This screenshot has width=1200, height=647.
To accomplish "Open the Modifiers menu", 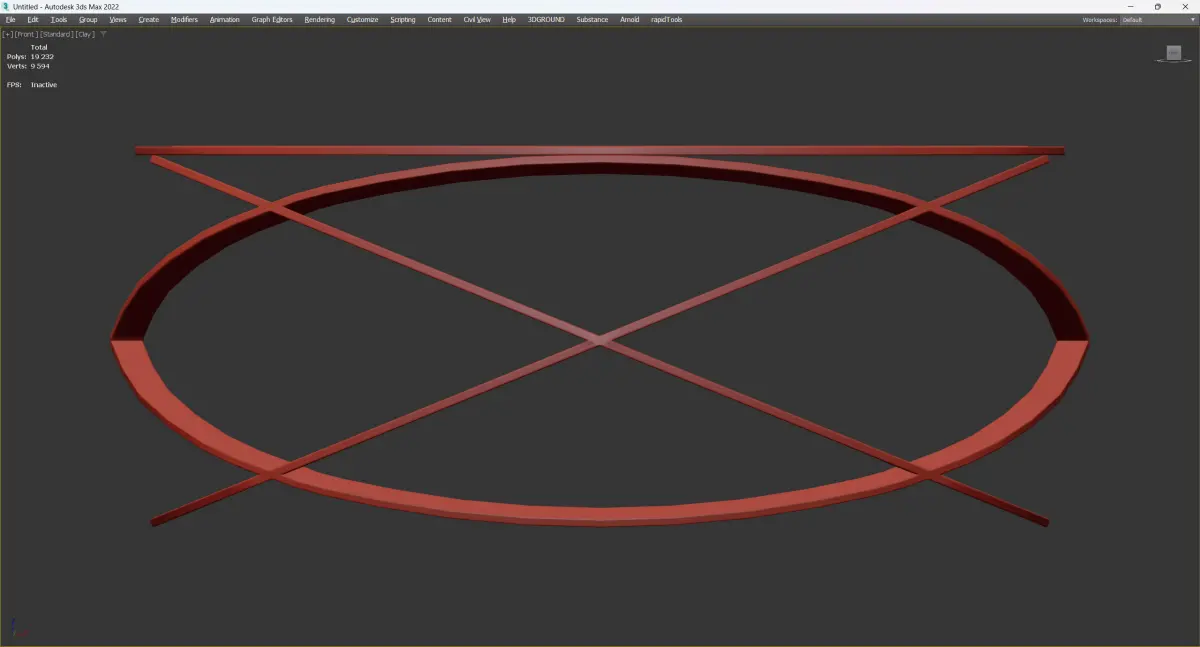I will tap(184, 19).
